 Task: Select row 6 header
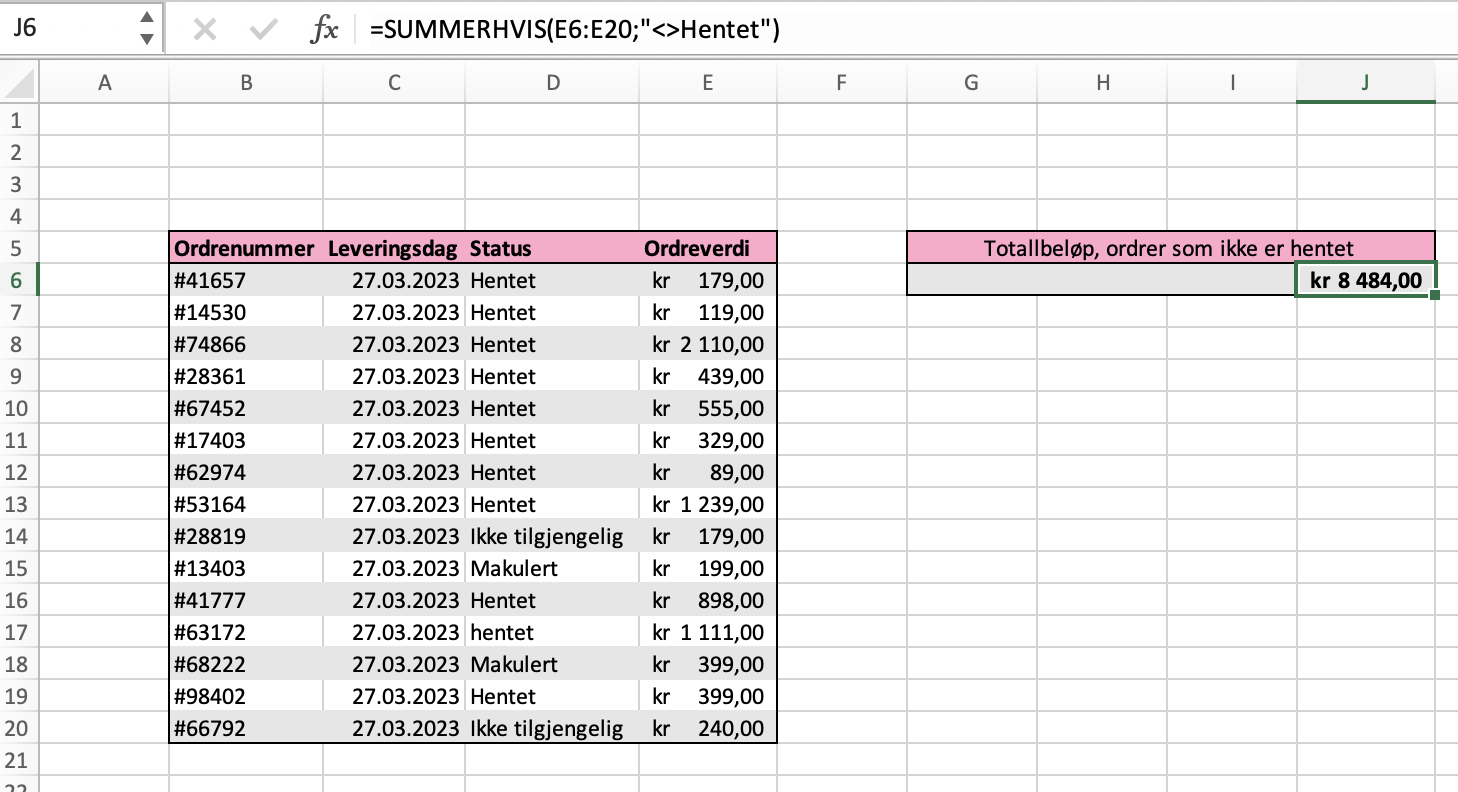pyautogui.click(x=18, y=280)
